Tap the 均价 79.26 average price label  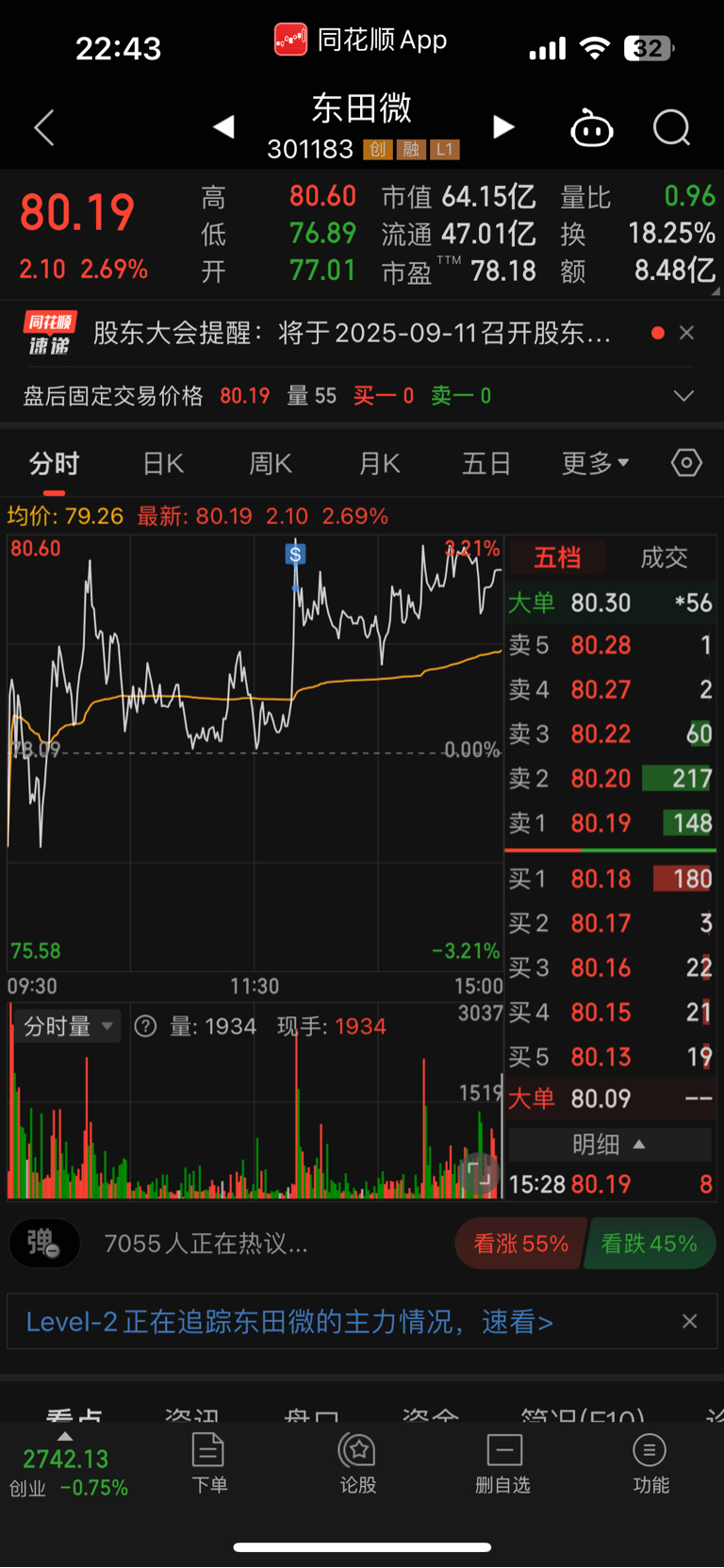(65, 517)
